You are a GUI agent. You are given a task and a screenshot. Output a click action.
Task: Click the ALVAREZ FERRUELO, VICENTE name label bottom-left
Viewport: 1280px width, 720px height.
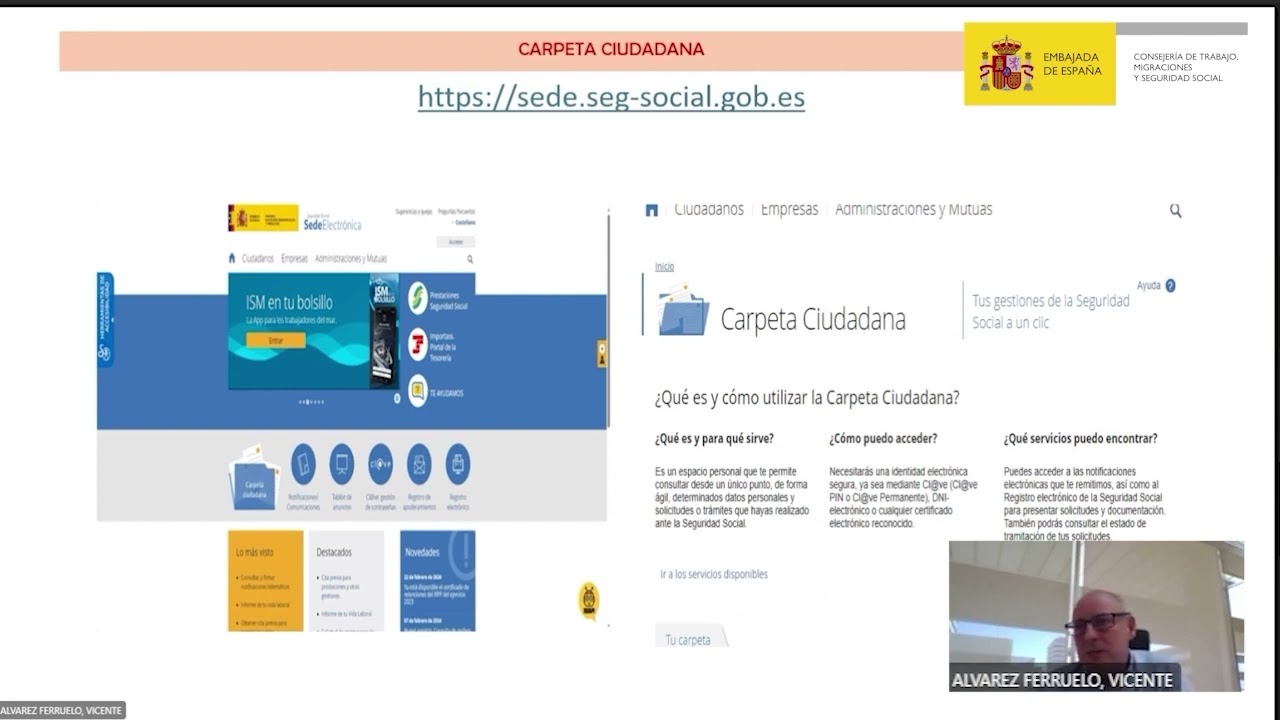click(62, 711)
